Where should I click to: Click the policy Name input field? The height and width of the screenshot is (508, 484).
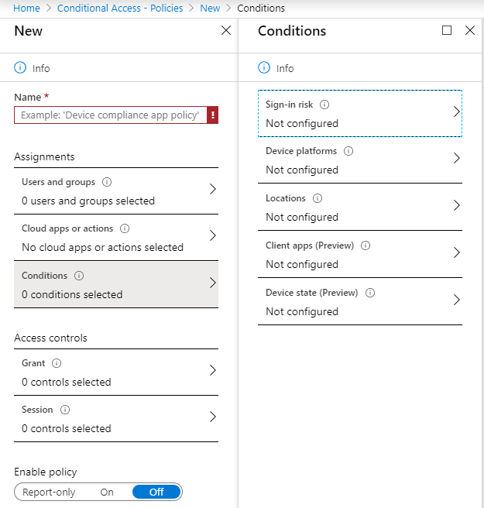tap(111, 115)
